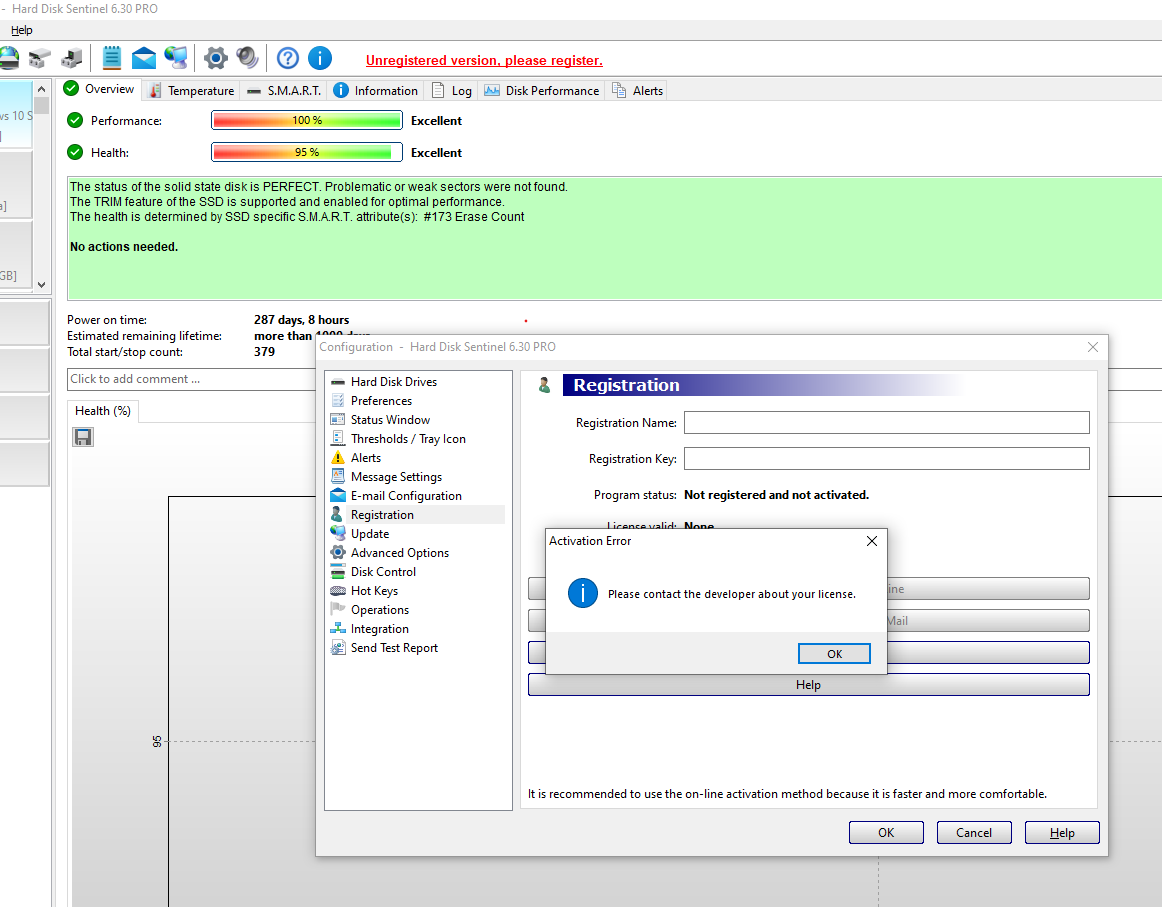
Task: Click the globe network monitor toolbar icon
Action: click(176, 58)
